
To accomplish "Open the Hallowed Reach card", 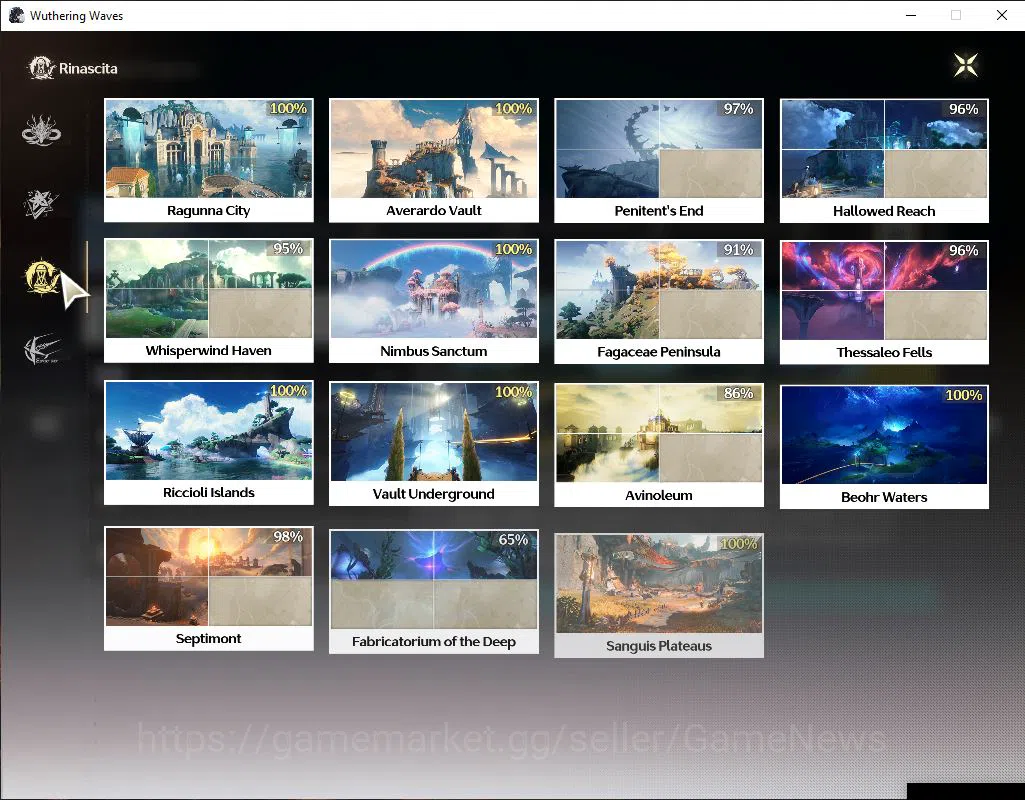I will pos(884,161).
